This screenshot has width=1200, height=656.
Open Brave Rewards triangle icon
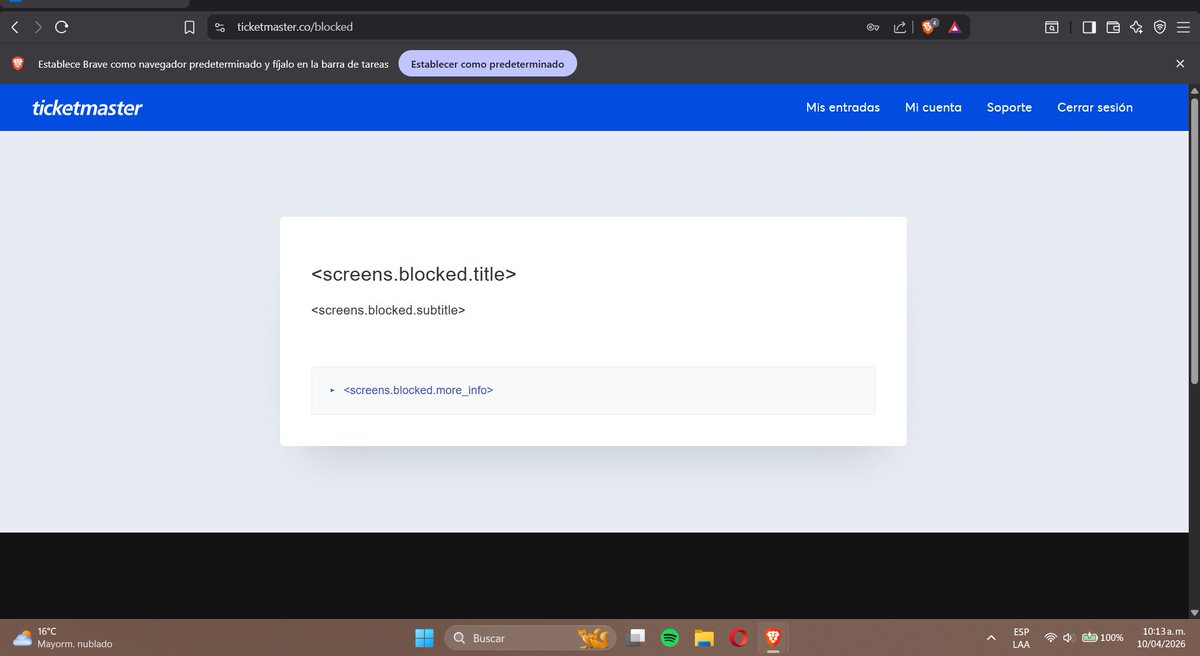point(955,27)
